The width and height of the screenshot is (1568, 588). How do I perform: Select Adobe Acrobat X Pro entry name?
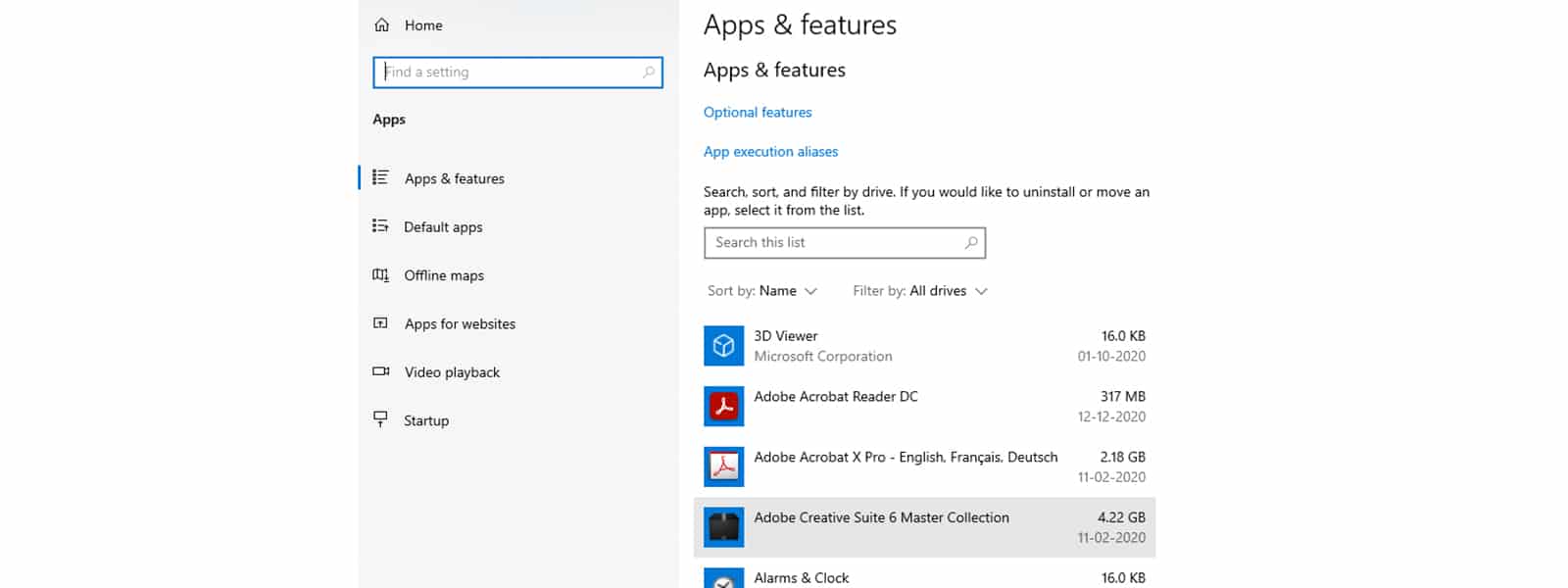[x=906, y=458]
